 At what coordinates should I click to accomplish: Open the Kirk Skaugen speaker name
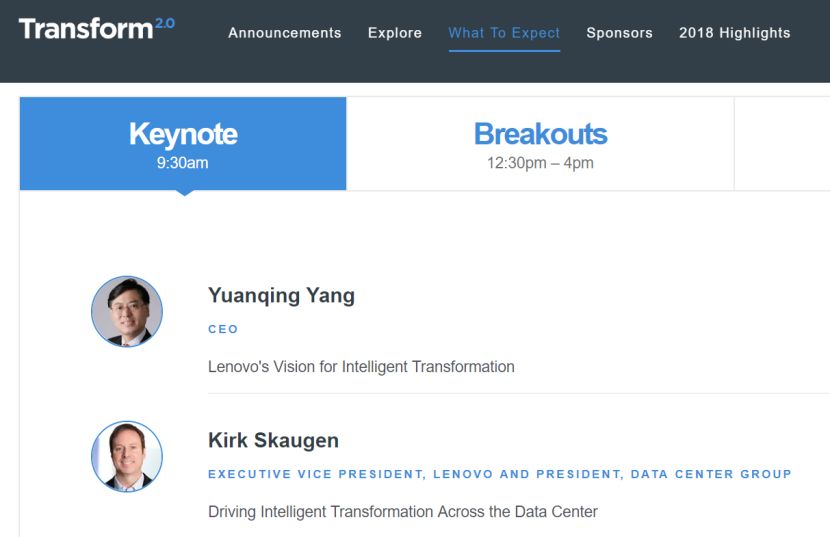pyautogui.click(x=273, y=440)
